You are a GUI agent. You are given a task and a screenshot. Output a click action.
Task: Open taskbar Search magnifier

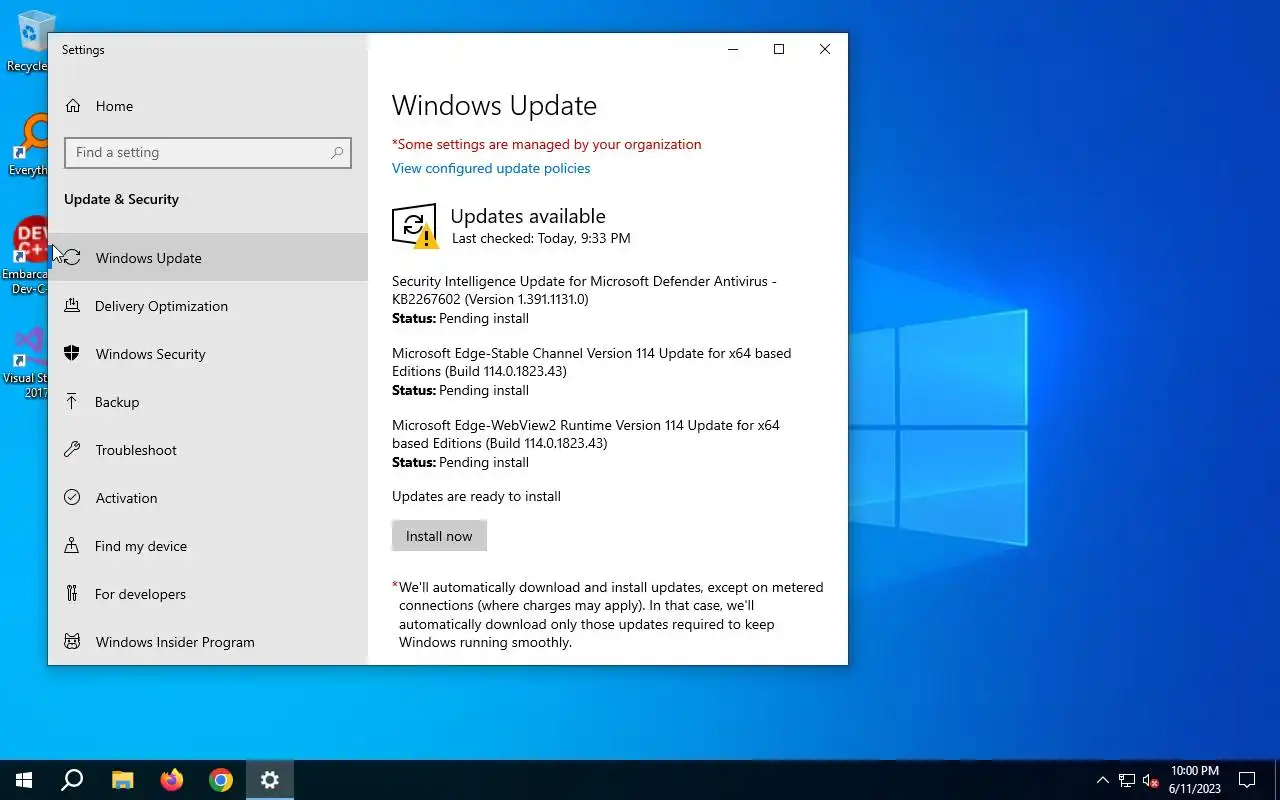coord(72,780)
